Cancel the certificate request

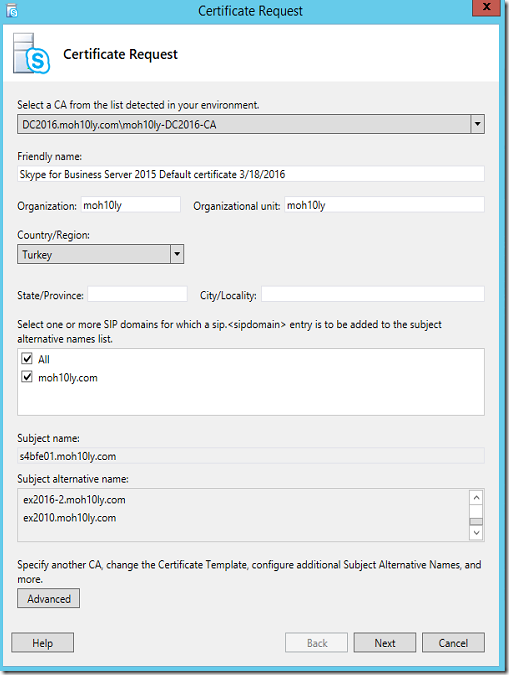[x=453, y=643]
